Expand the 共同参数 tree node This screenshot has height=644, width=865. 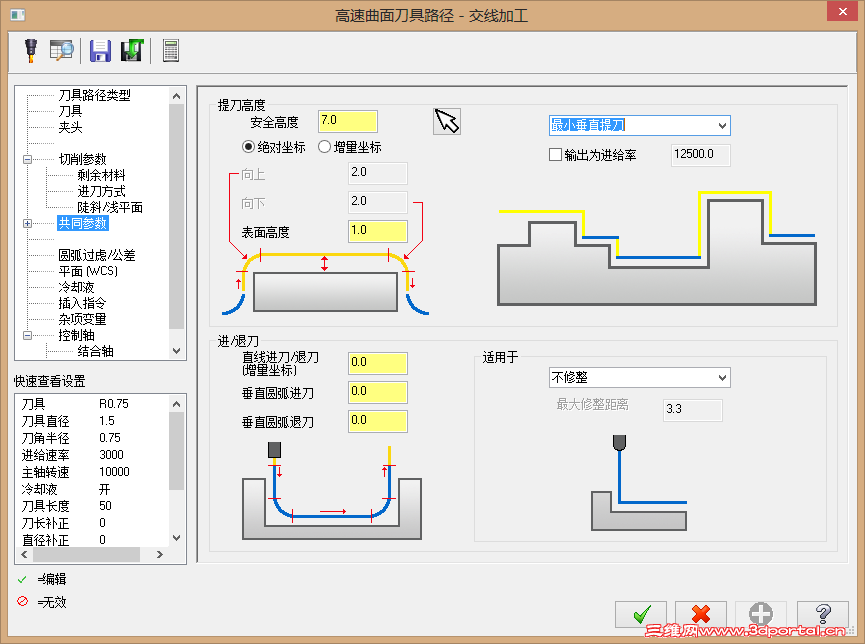pyautogui.click(x=28, y=223)
